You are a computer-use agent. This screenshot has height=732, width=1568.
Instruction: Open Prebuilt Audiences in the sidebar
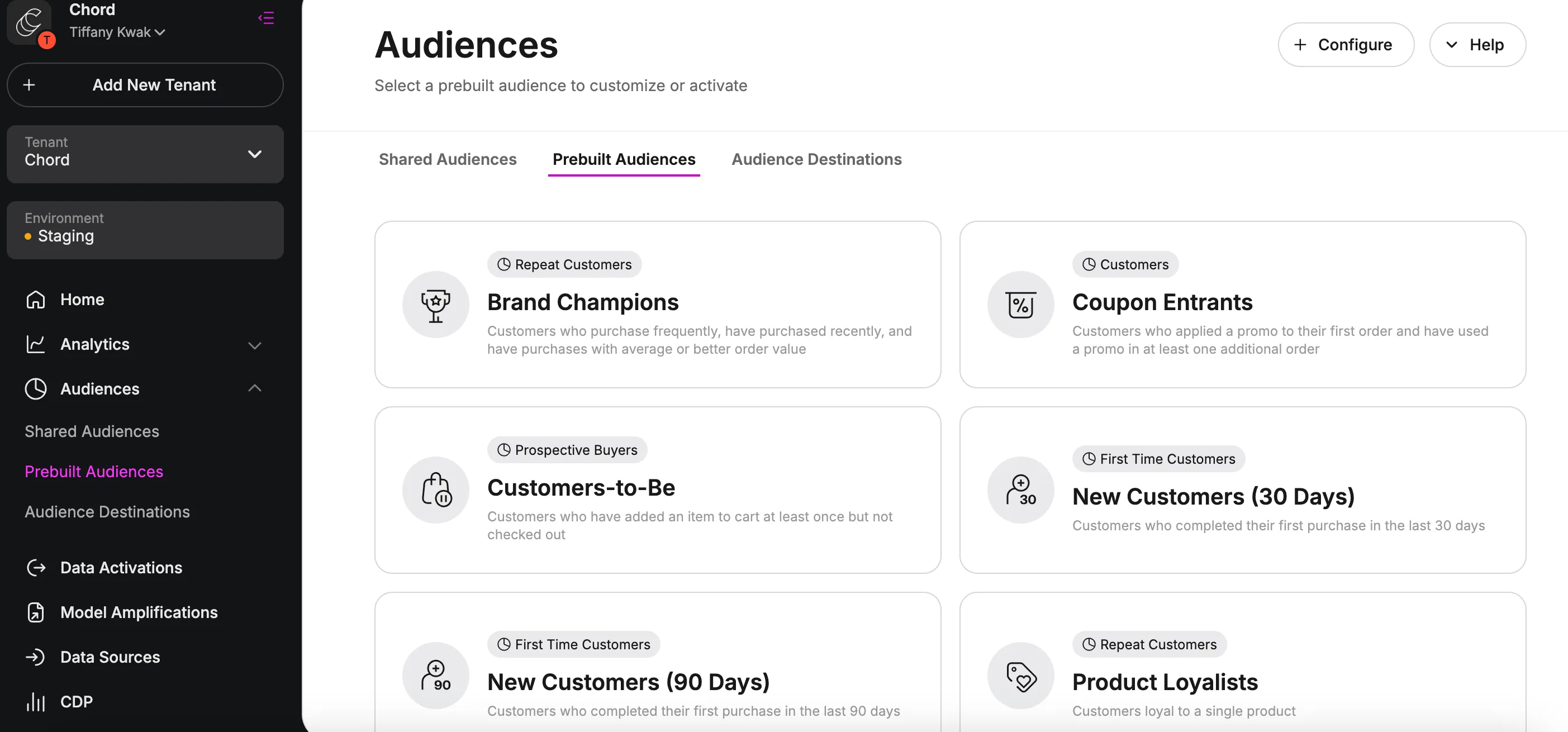[94, 472]
